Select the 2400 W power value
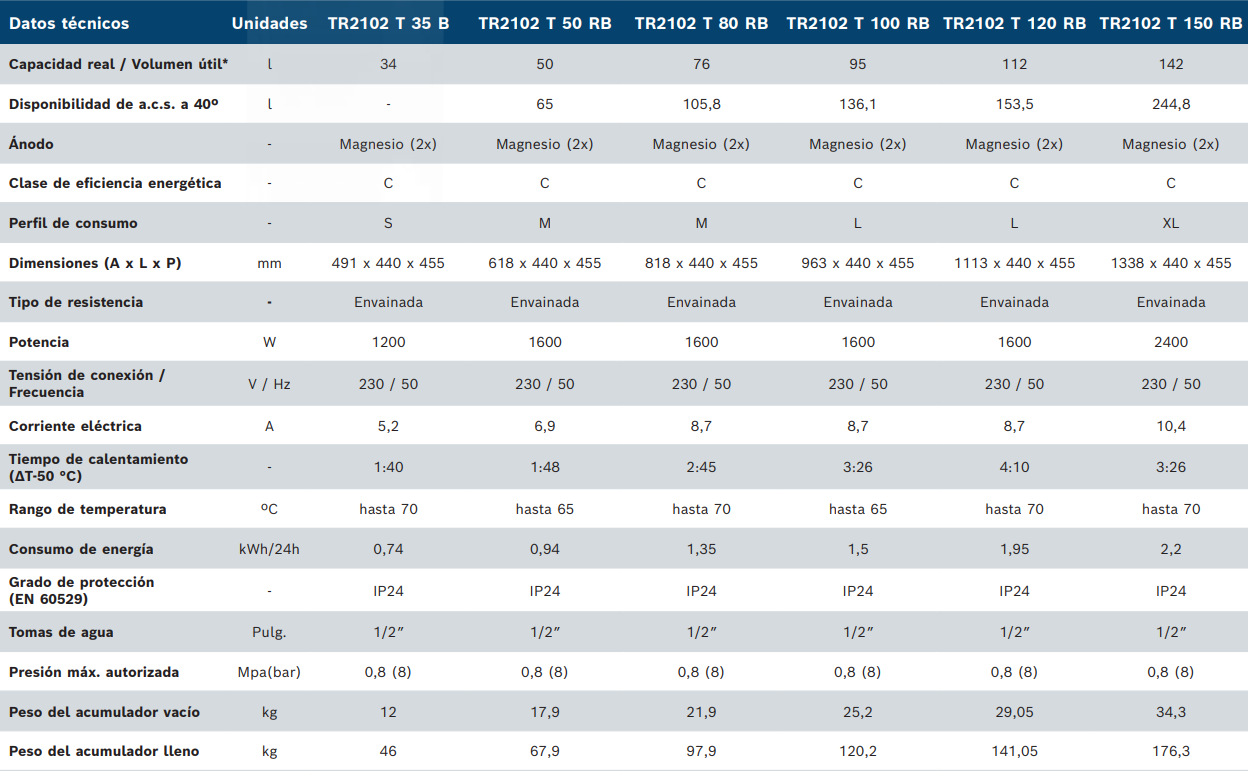The height and width of the screenshot is (771, 1248). [x=1170, y=342]
